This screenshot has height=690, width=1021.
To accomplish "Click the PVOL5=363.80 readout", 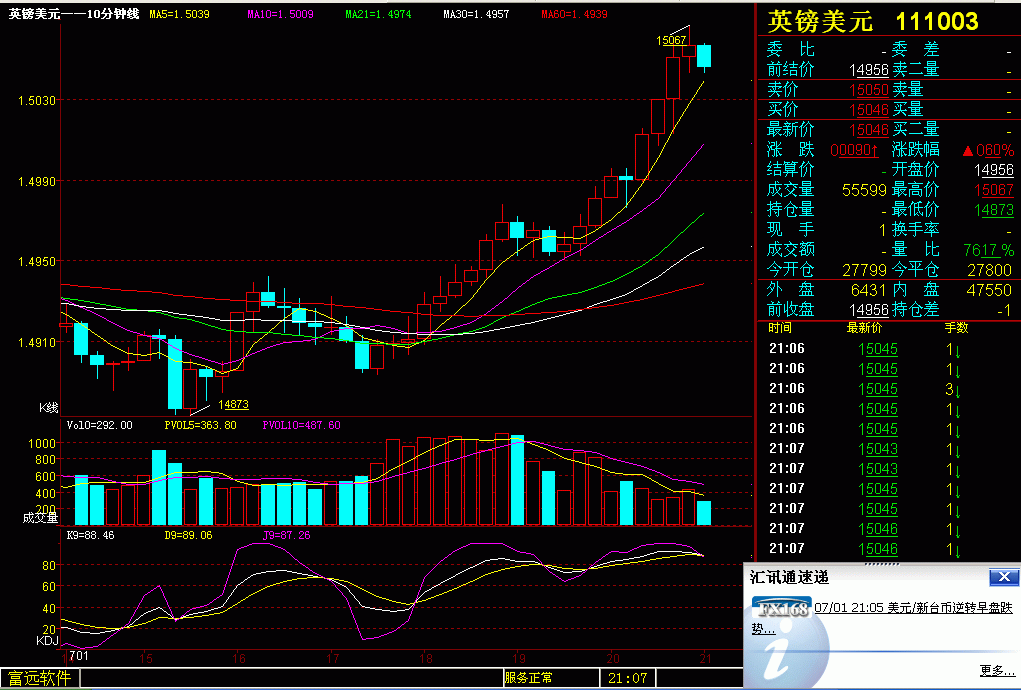I will [x=201, y=425].
